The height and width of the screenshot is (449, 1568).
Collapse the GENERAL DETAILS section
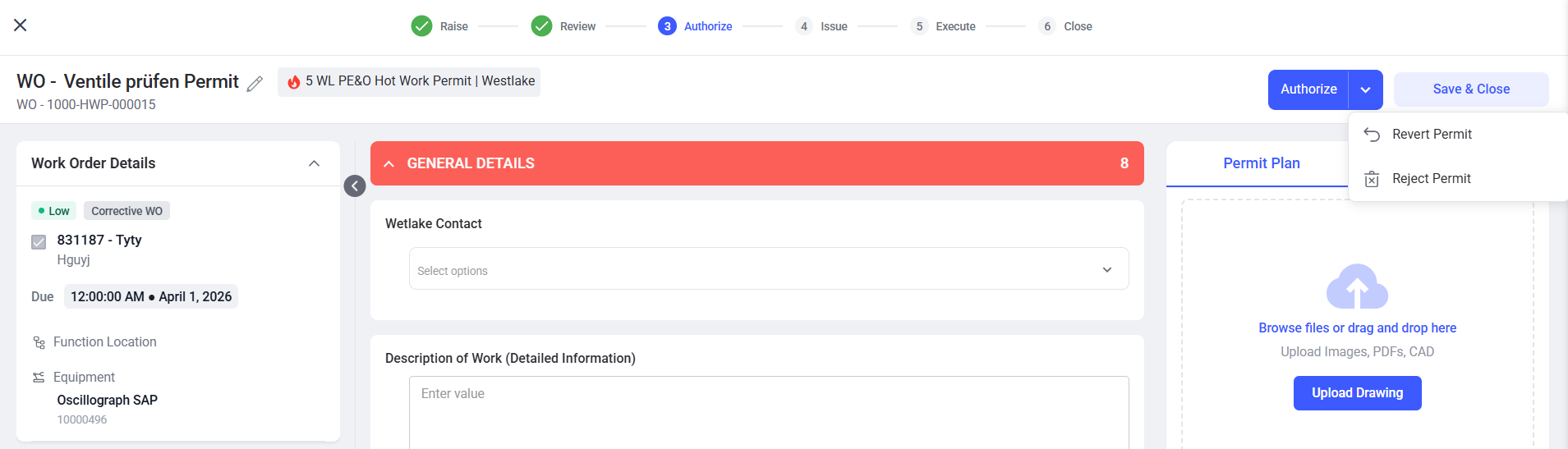pos(389,164)
